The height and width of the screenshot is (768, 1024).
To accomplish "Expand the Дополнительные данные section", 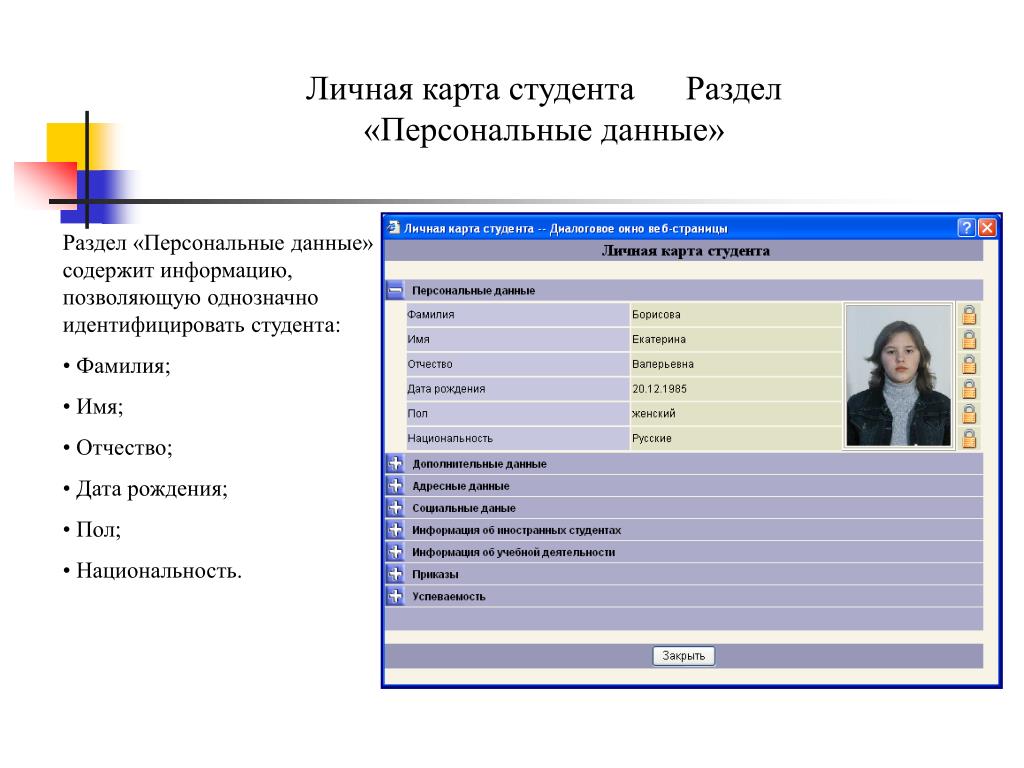I will pyautogui.click(x=395, y=464).
